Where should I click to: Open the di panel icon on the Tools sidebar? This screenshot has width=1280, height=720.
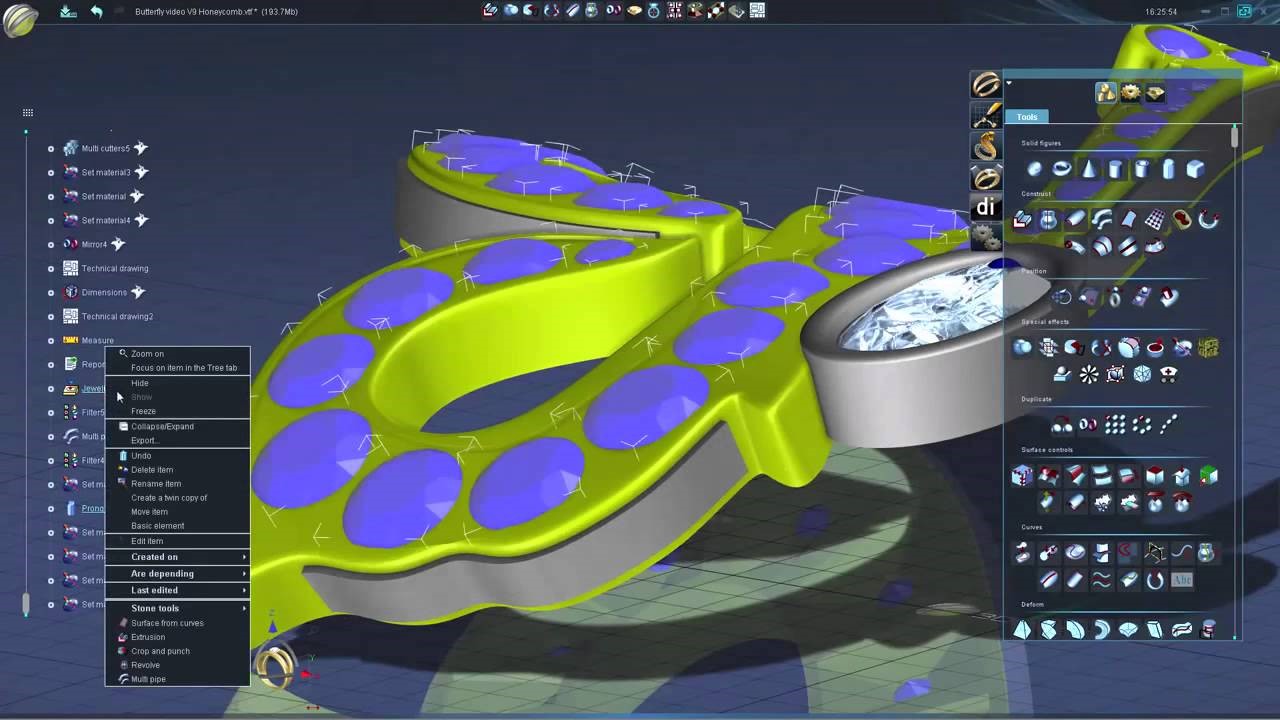pyautogui.click(x=986, y=207)
